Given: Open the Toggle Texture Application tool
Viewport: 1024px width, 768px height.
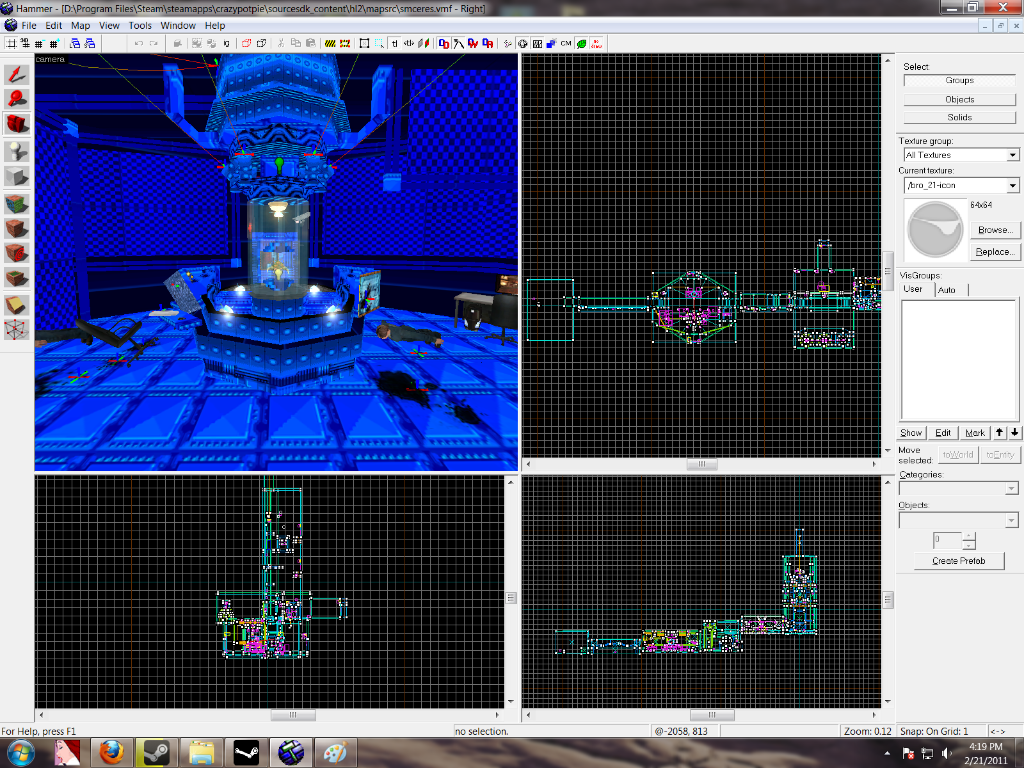Looking at the screenshot, I should [16, 204].
